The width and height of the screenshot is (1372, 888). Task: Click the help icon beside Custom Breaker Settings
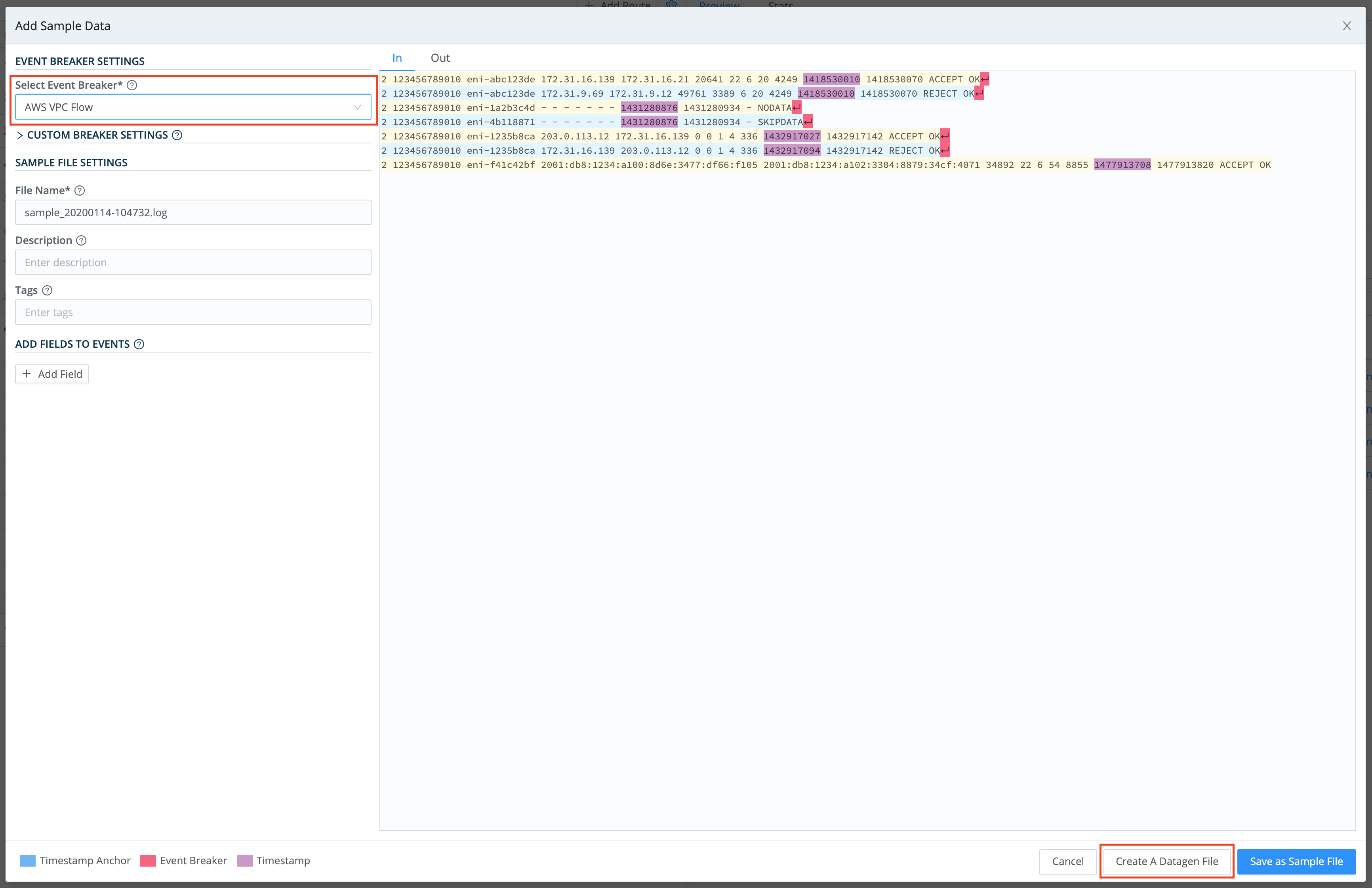[x=177, y=135]
